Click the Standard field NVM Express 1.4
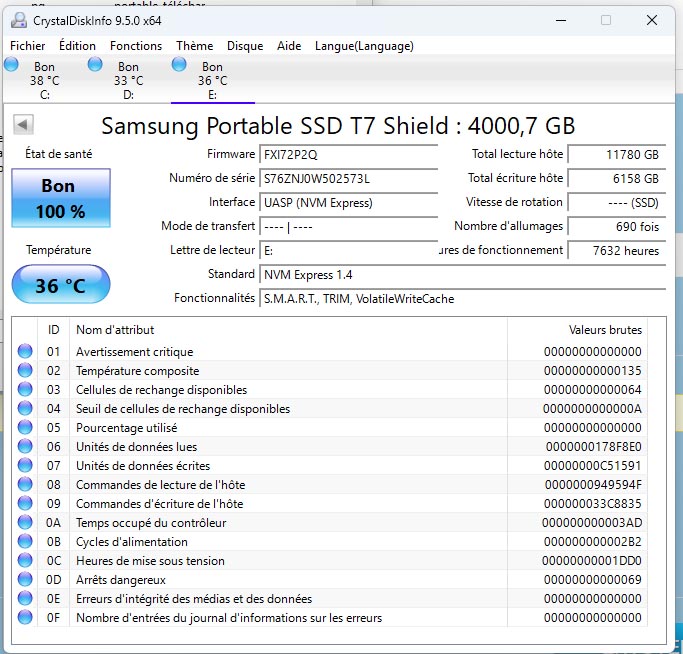The image size is (683, 654). click(x=463, y=274)
